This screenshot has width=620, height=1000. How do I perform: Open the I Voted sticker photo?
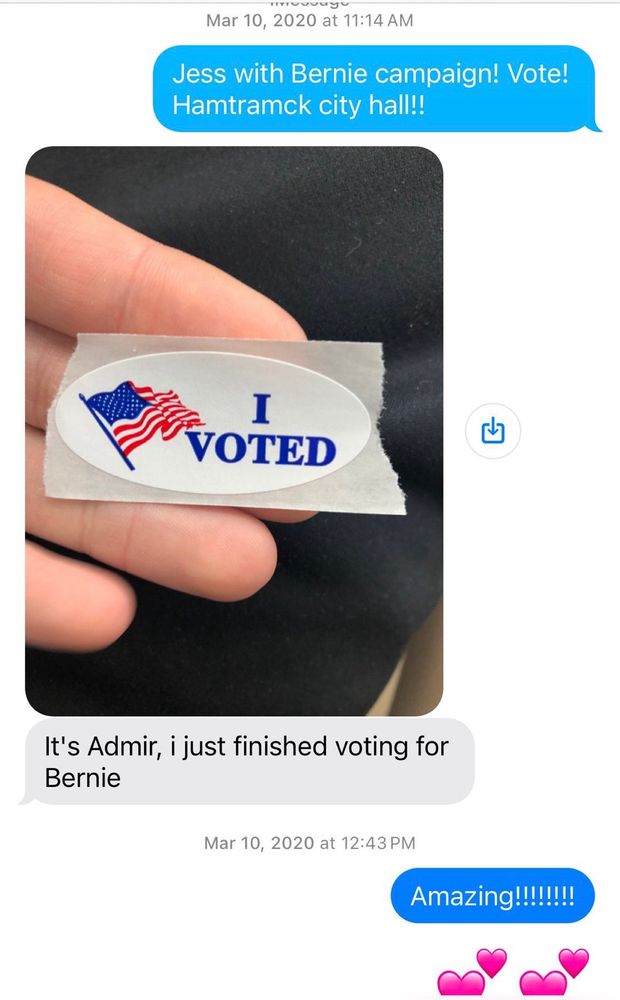[x=234, y=431]
